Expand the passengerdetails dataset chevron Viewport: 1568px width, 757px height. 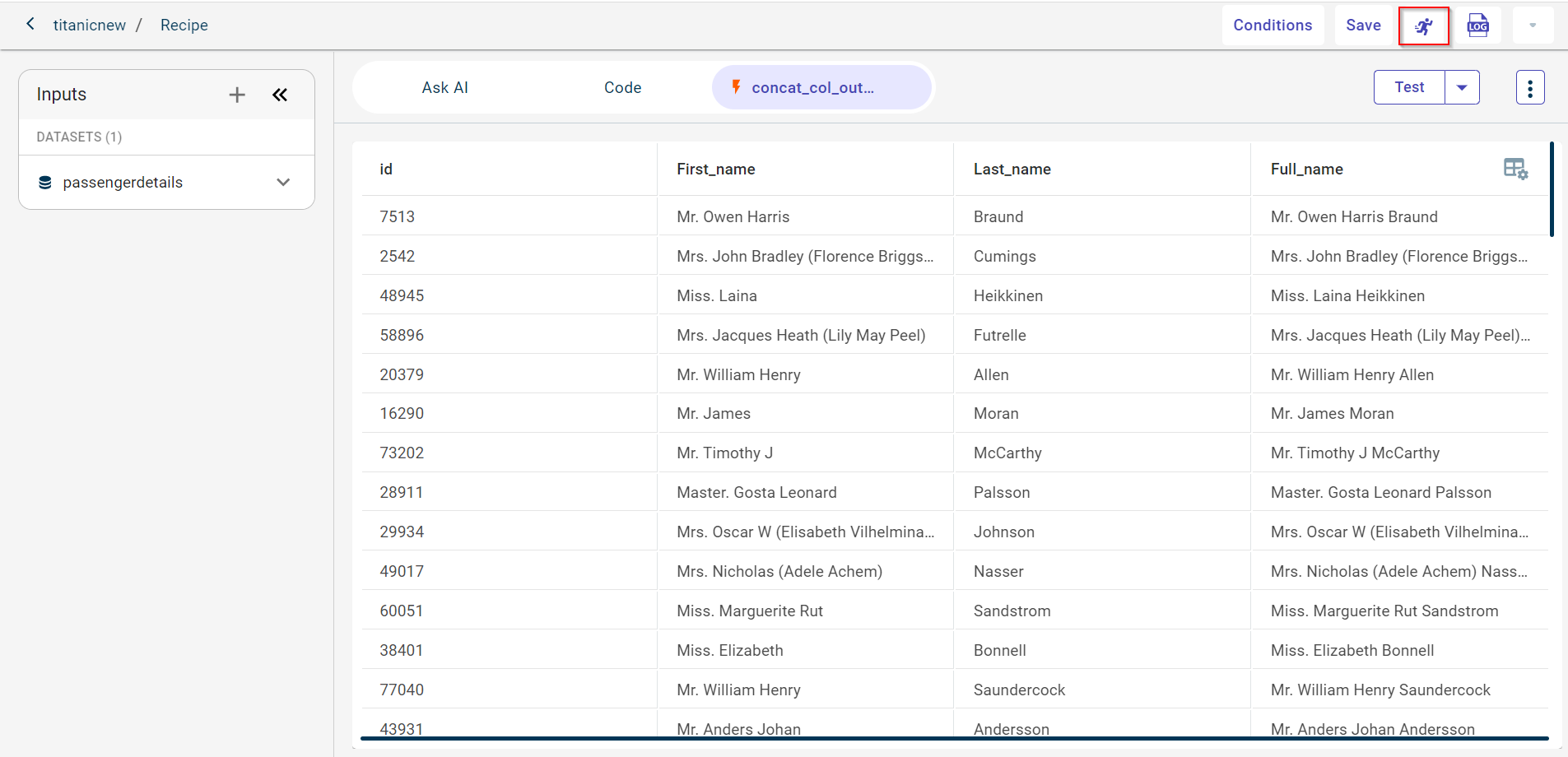(283, 183)
